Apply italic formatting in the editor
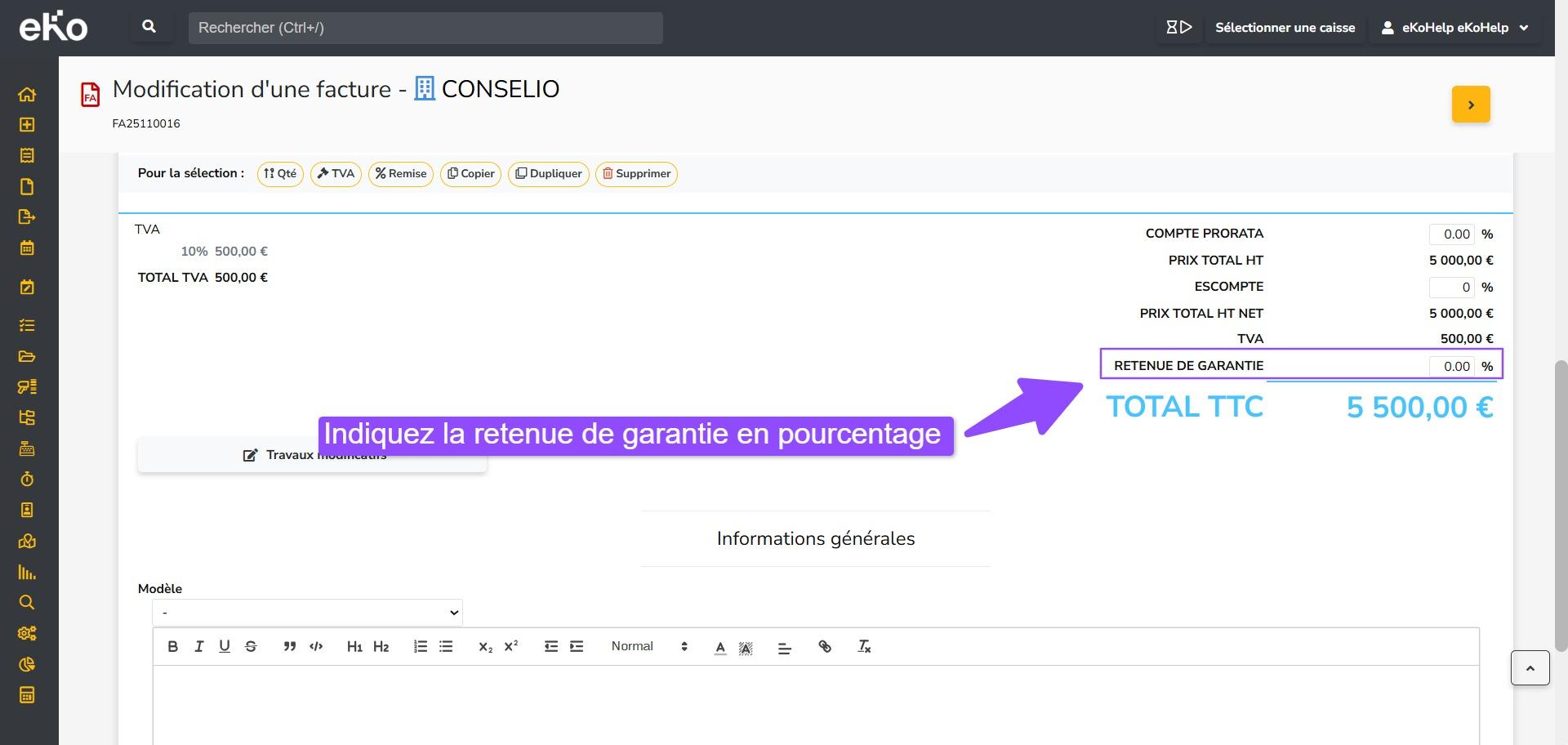The image size is (1568, 745). pos(198,646)
